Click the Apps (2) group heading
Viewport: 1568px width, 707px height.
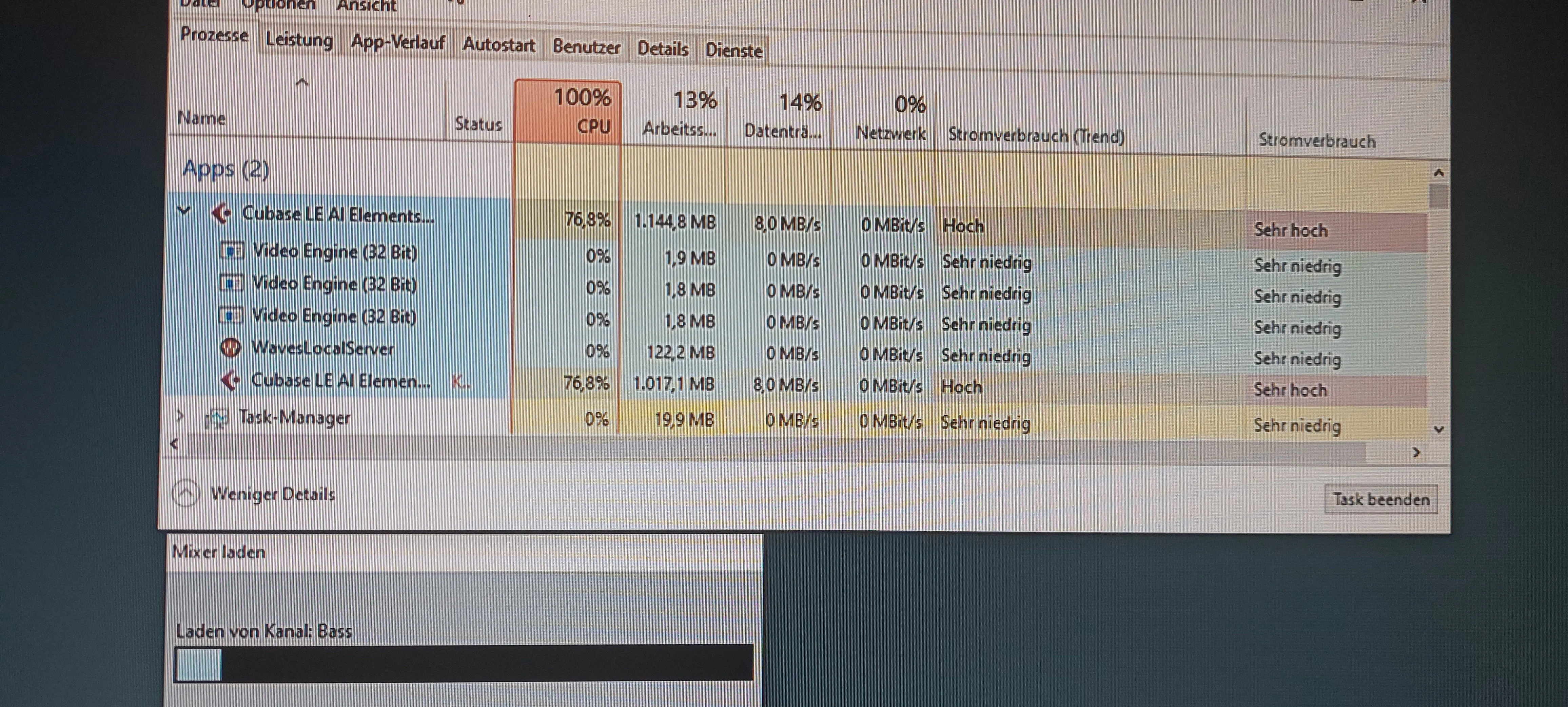(225, 169)
